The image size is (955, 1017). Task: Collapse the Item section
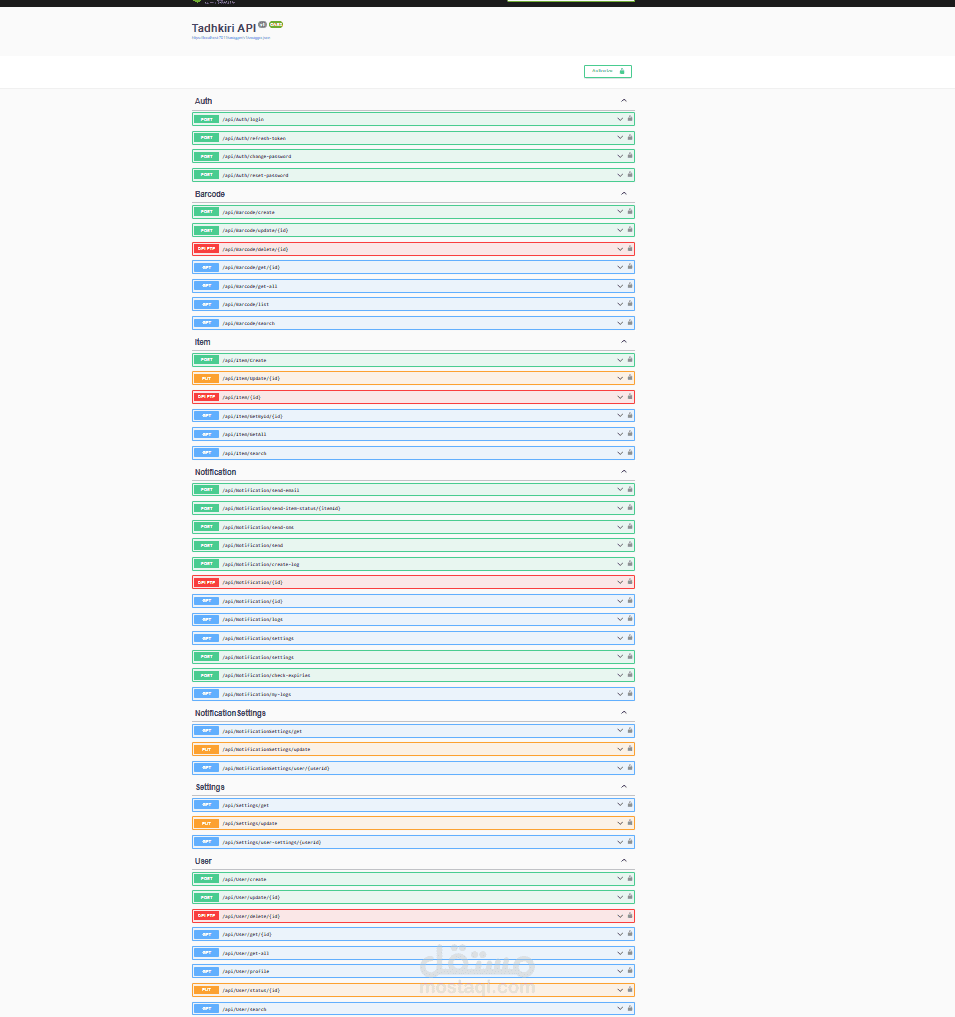click(x=623, y=341)
